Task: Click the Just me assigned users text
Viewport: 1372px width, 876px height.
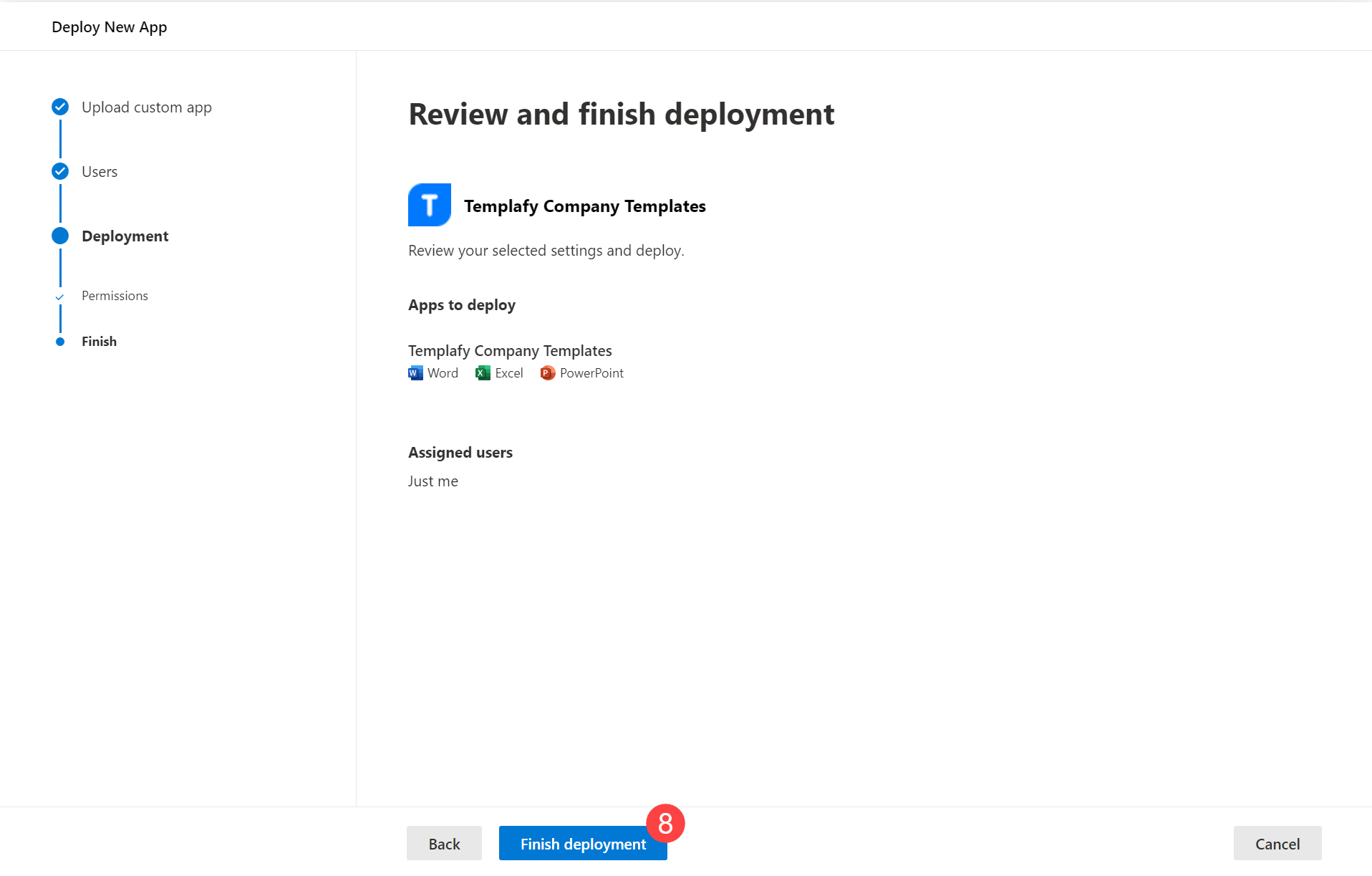Action: coord(433,481)
